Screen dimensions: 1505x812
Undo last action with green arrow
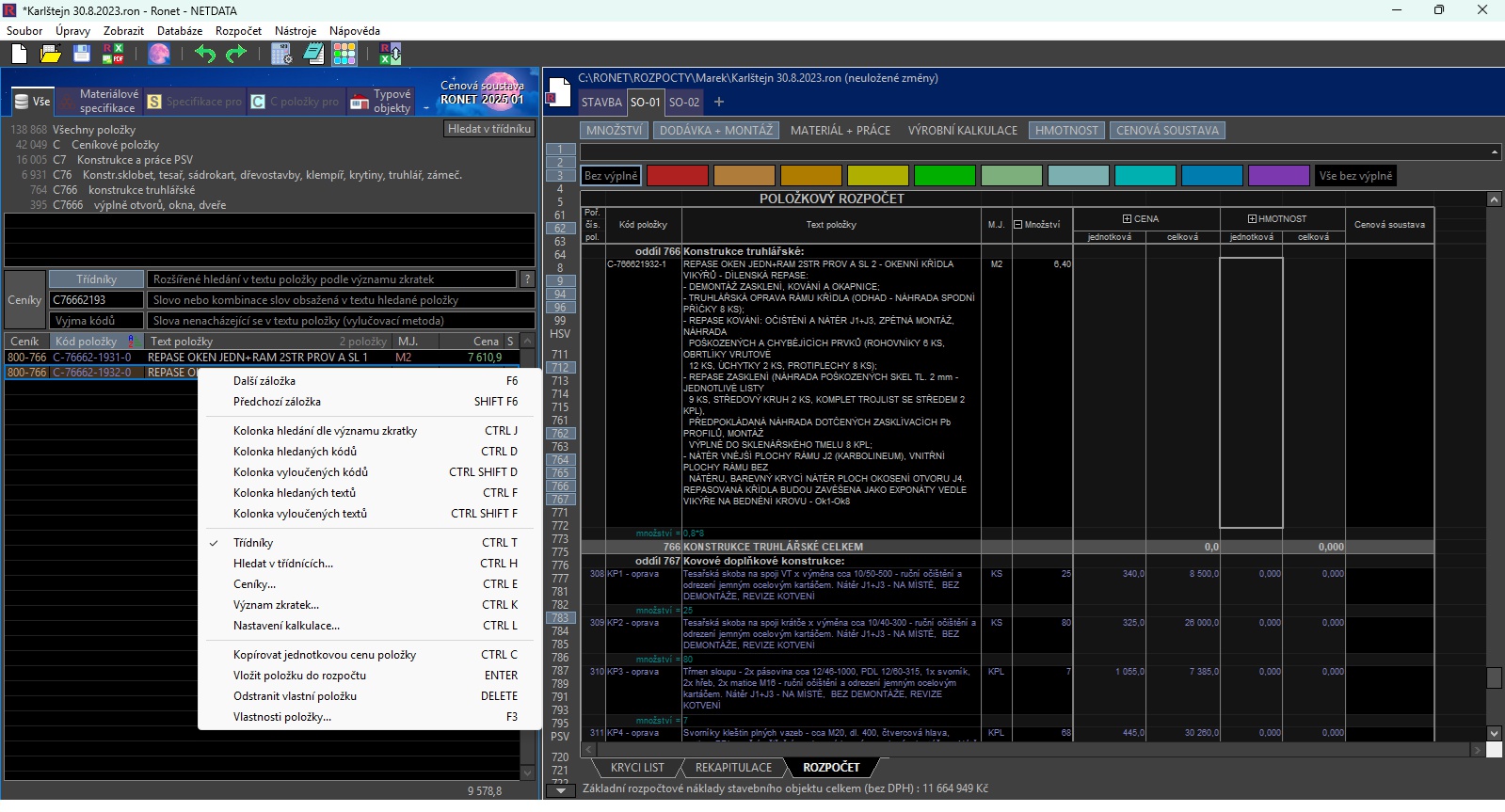(205, 54)
